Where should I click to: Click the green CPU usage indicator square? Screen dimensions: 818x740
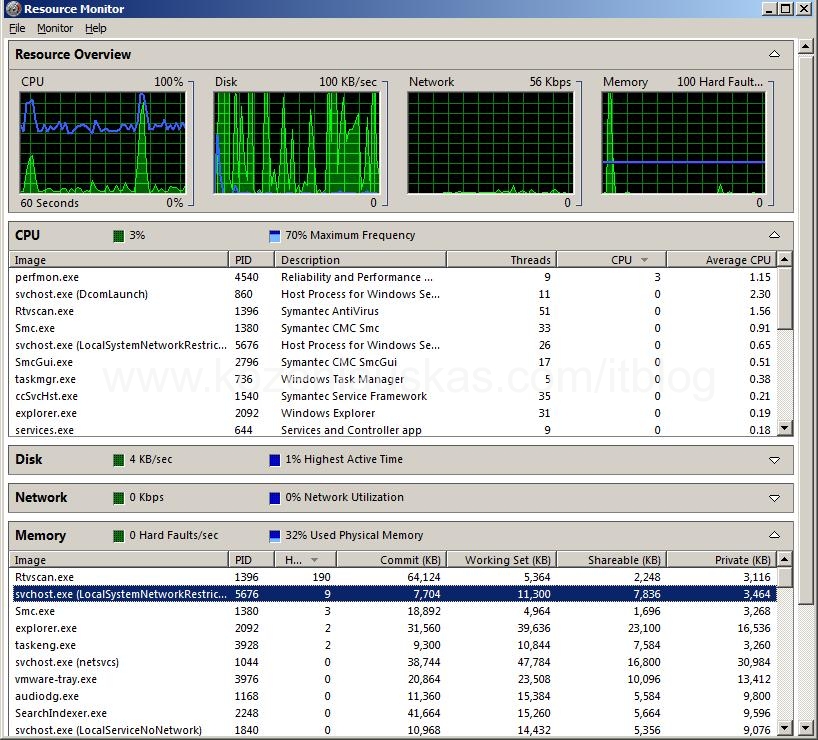coord(119,236)
